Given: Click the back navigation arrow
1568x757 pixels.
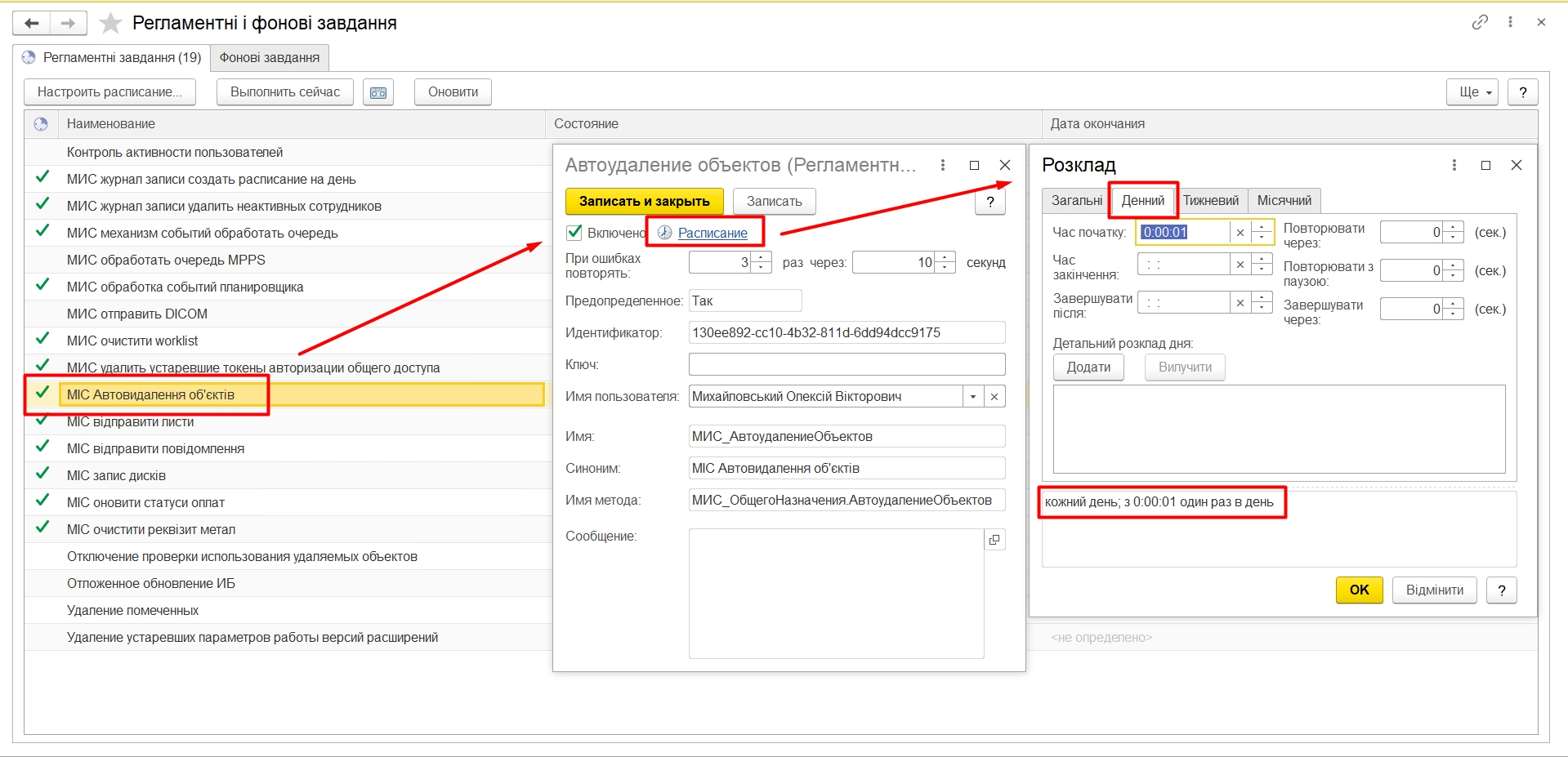Looking at the screenshot, I should 32,24.
